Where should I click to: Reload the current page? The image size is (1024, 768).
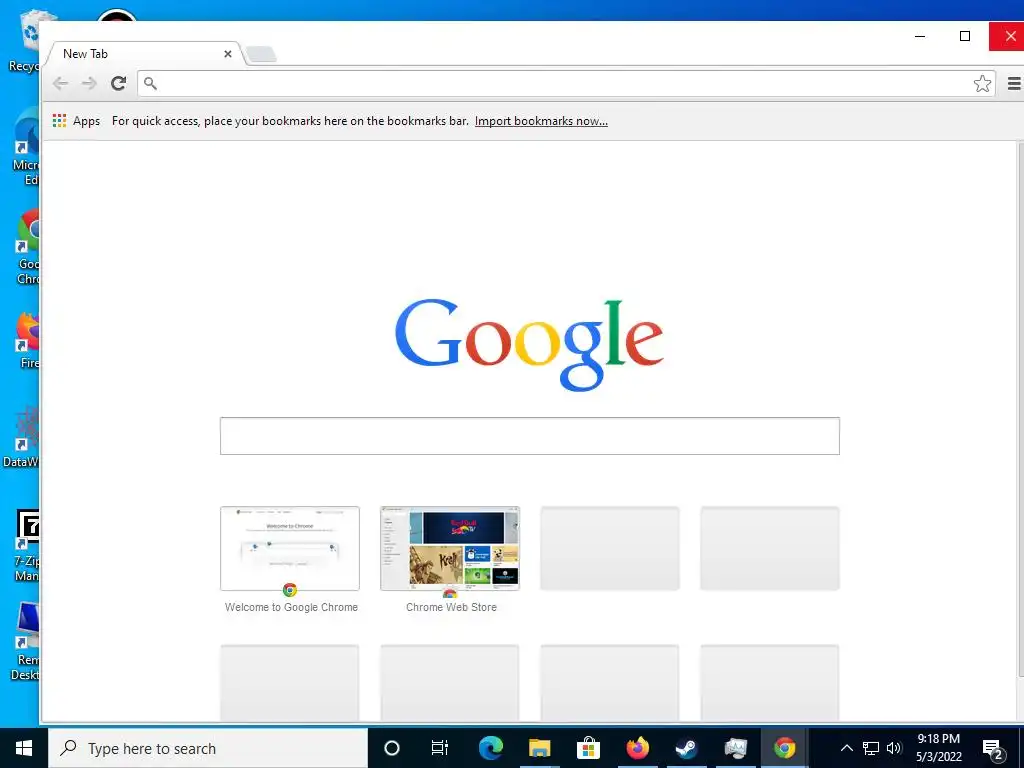pos(118,84)
